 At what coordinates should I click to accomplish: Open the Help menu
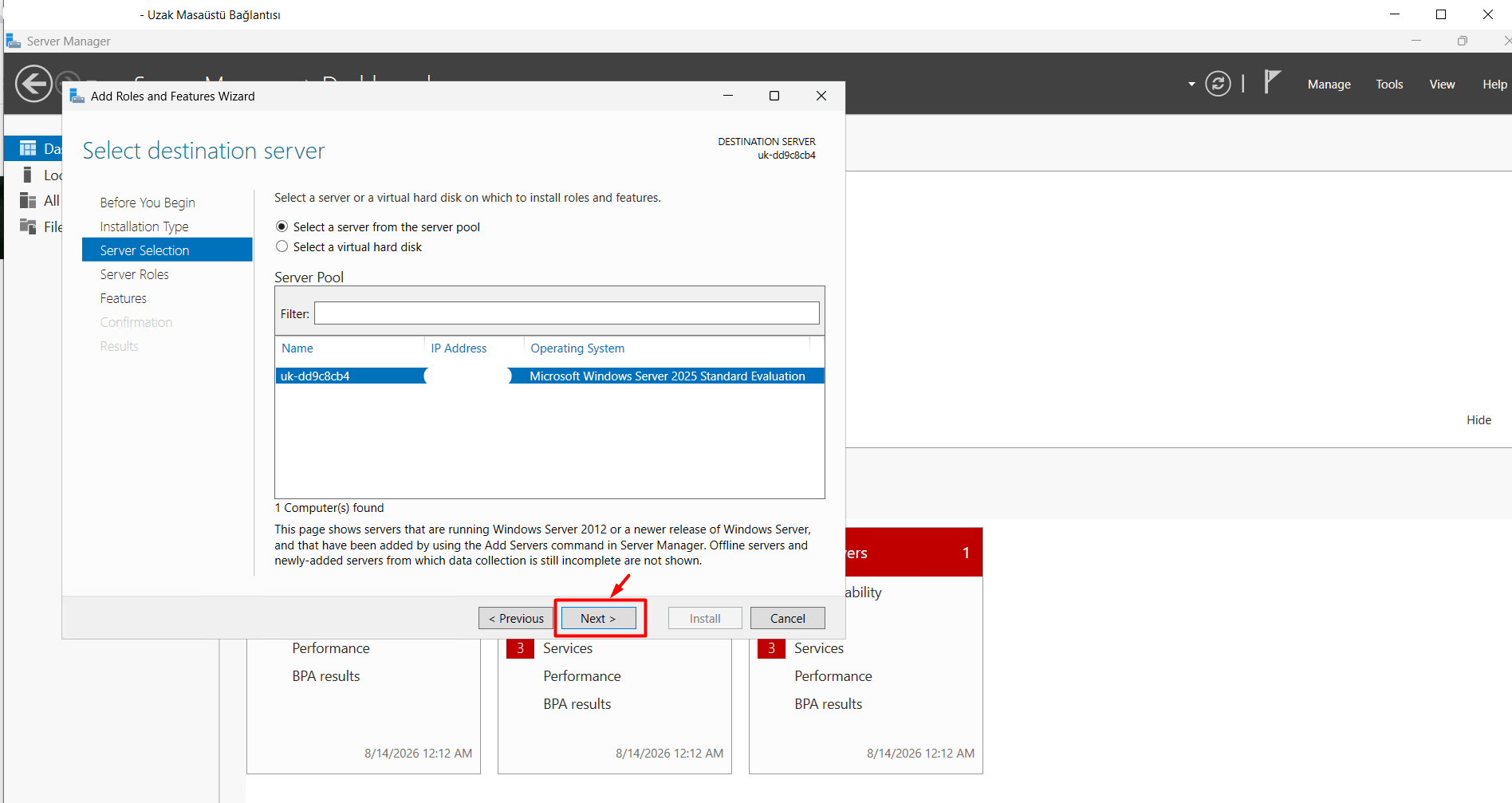tap(1494, 84)
